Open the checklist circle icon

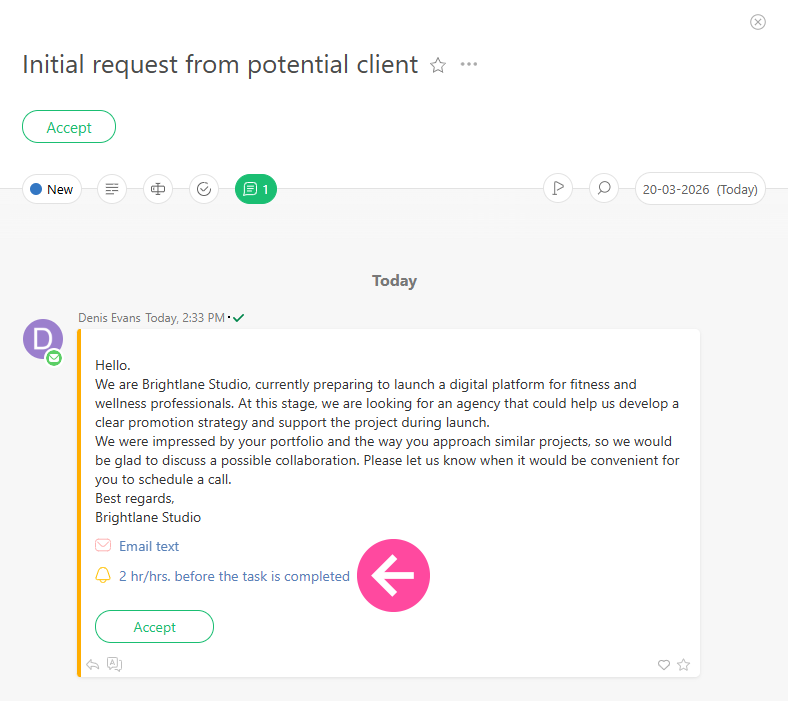tap(204, 189)
